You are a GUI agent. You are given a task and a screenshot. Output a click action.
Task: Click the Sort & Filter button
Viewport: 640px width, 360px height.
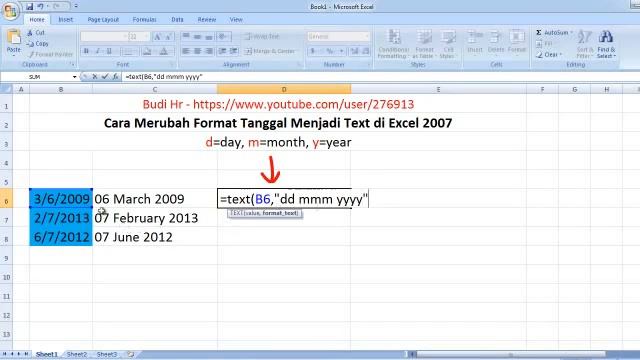click(584, 44)
